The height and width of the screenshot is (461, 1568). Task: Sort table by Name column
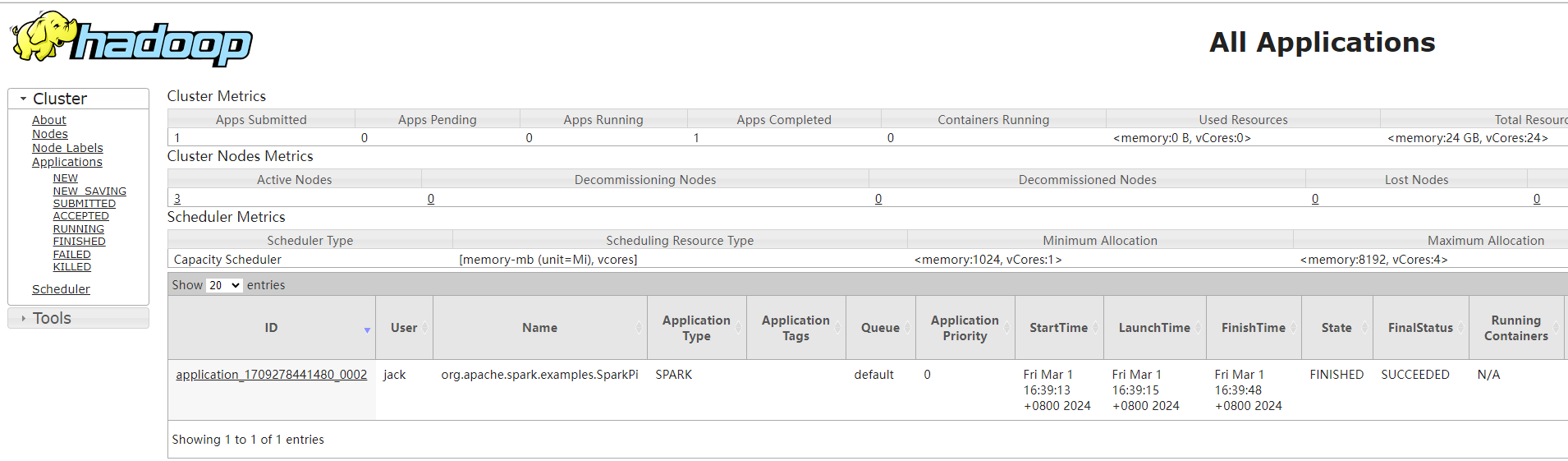point(539,327)
